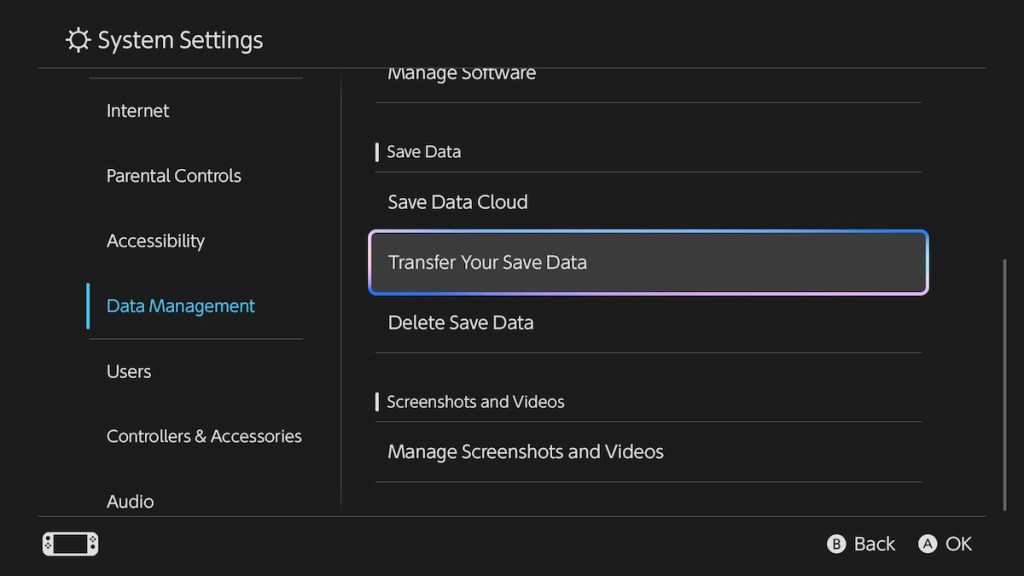Open Manage Software settings
The image size is (1024, 576).
[461, 73]
